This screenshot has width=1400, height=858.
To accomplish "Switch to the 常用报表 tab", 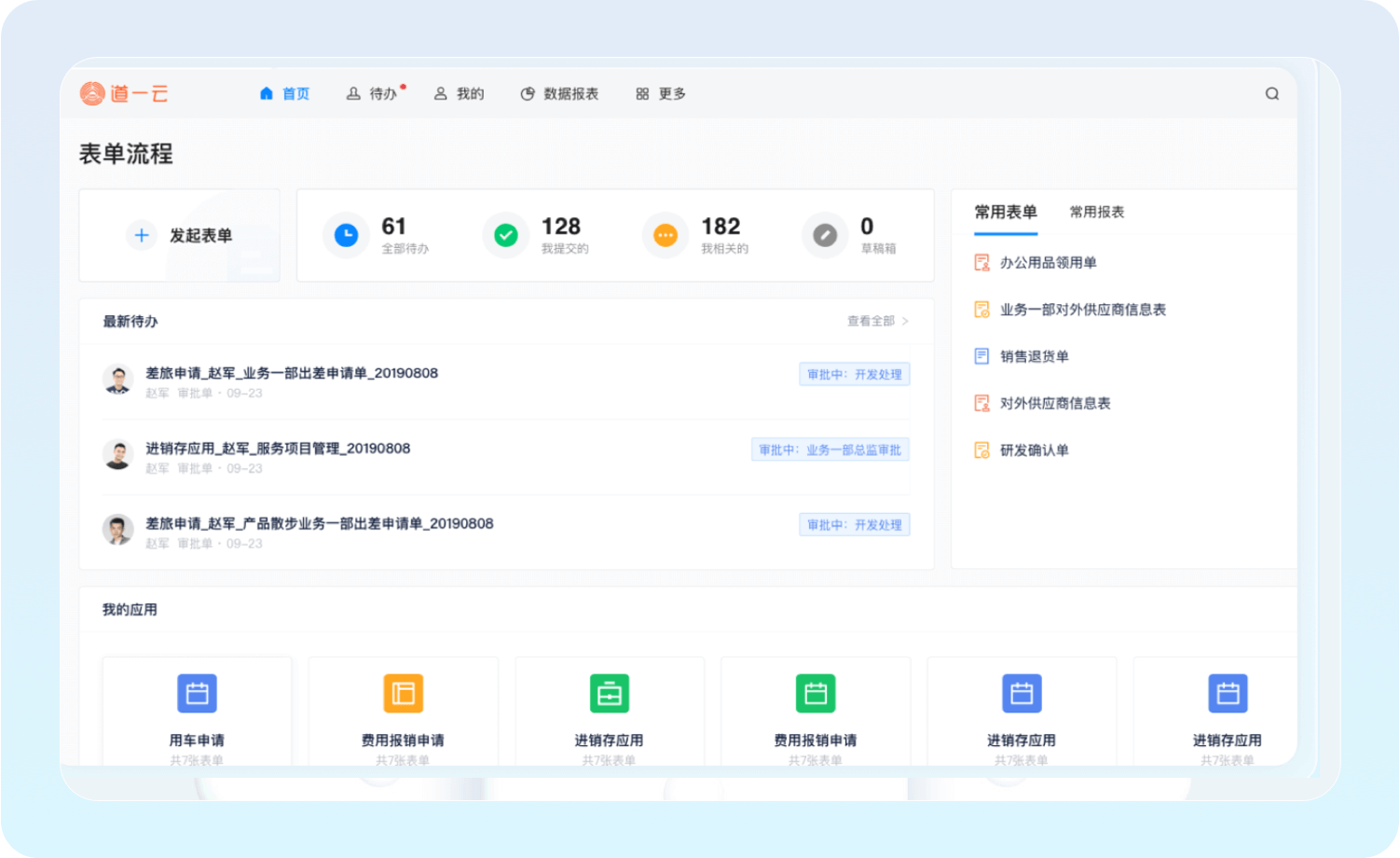I will click(1096, 213).
